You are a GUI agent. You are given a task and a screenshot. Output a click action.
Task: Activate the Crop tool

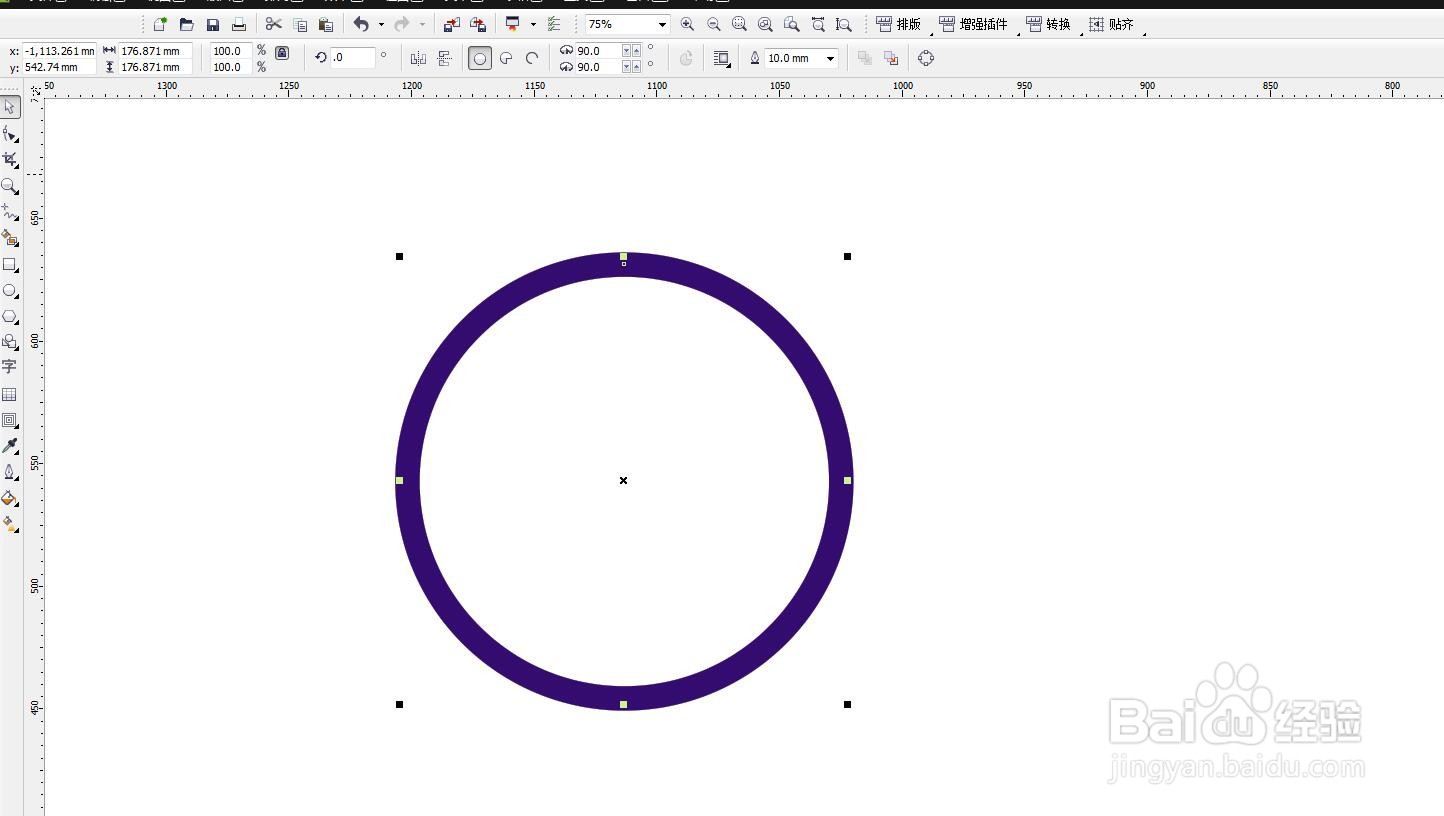10,159
